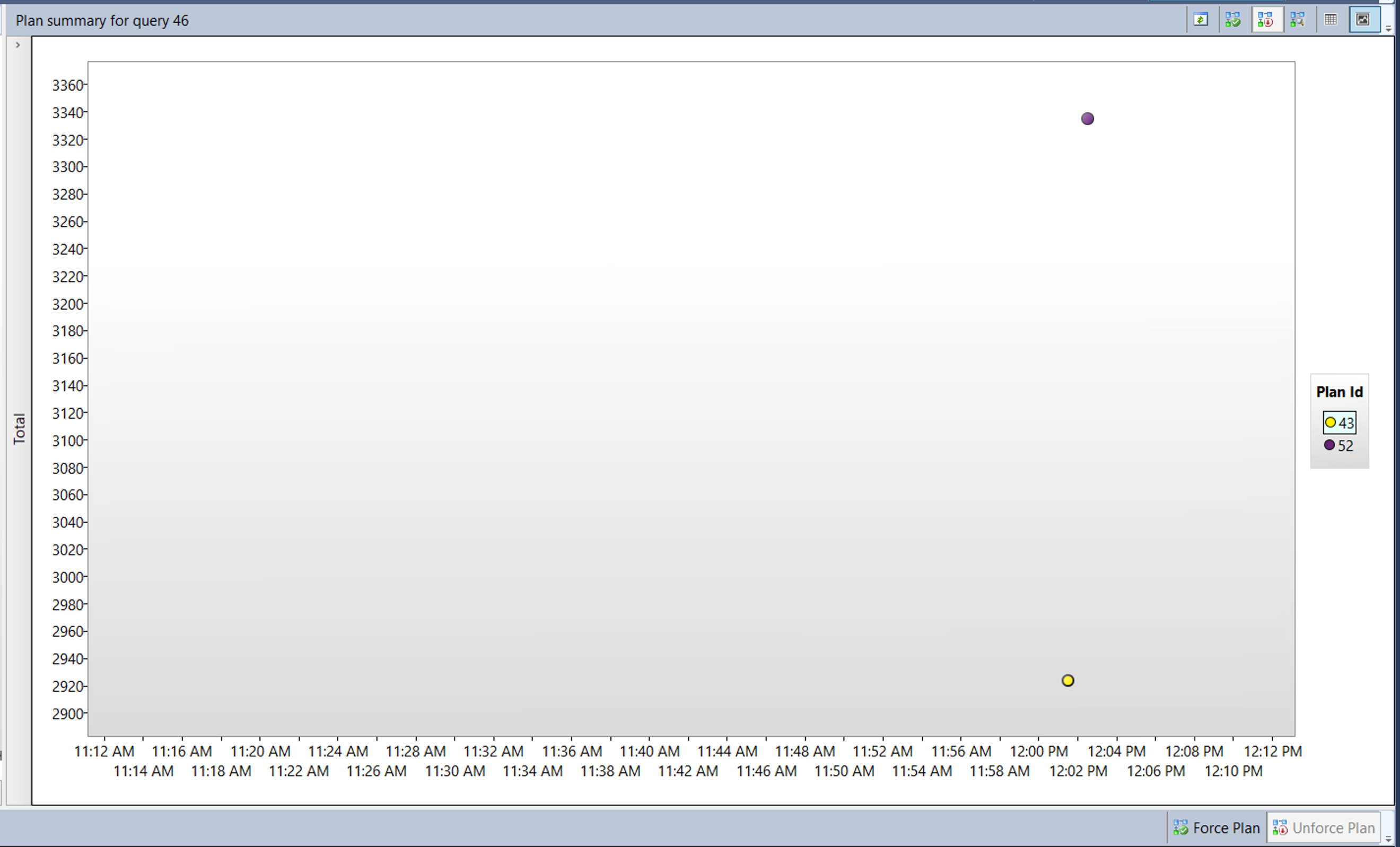Image resolution: width=1400 pixels, height=847 pixels.
Task: Click the refresh icon in the plan summary toolbar
Action: pyautogui.click(x=1201, y=20)
